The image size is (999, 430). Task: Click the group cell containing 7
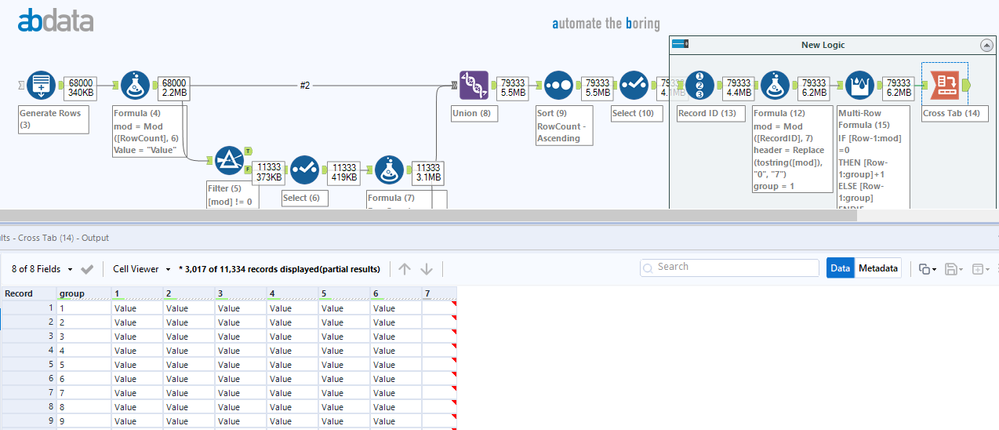click(83, 392)
